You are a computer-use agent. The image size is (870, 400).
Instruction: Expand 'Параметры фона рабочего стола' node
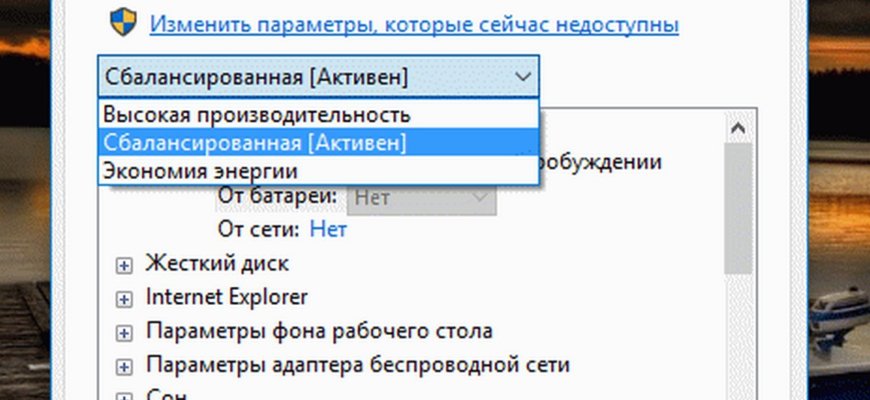coord(124,333)
